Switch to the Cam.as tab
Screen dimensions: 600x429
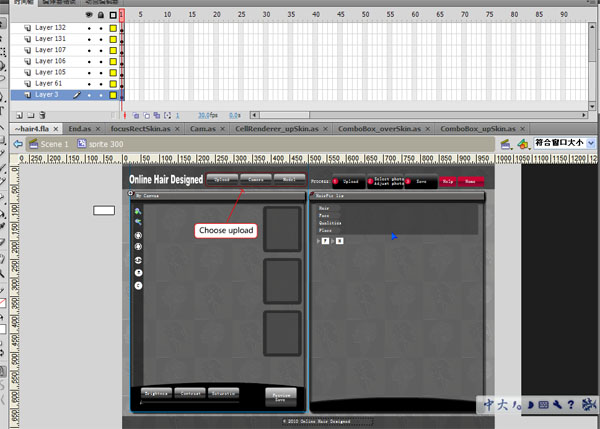203,129
